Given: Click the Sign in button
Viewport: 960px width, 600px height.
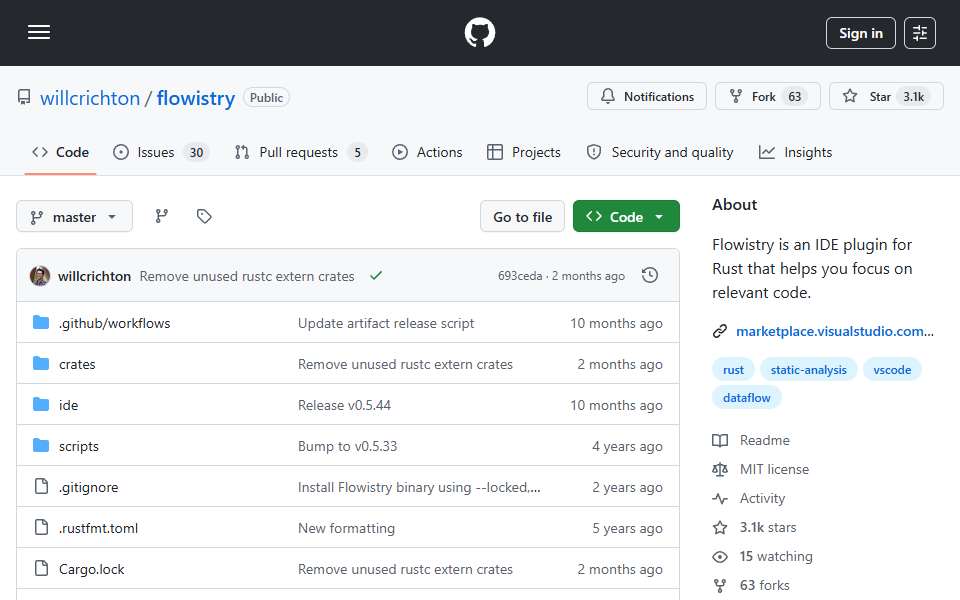Looking at the screenshot, I should [860, 33].
